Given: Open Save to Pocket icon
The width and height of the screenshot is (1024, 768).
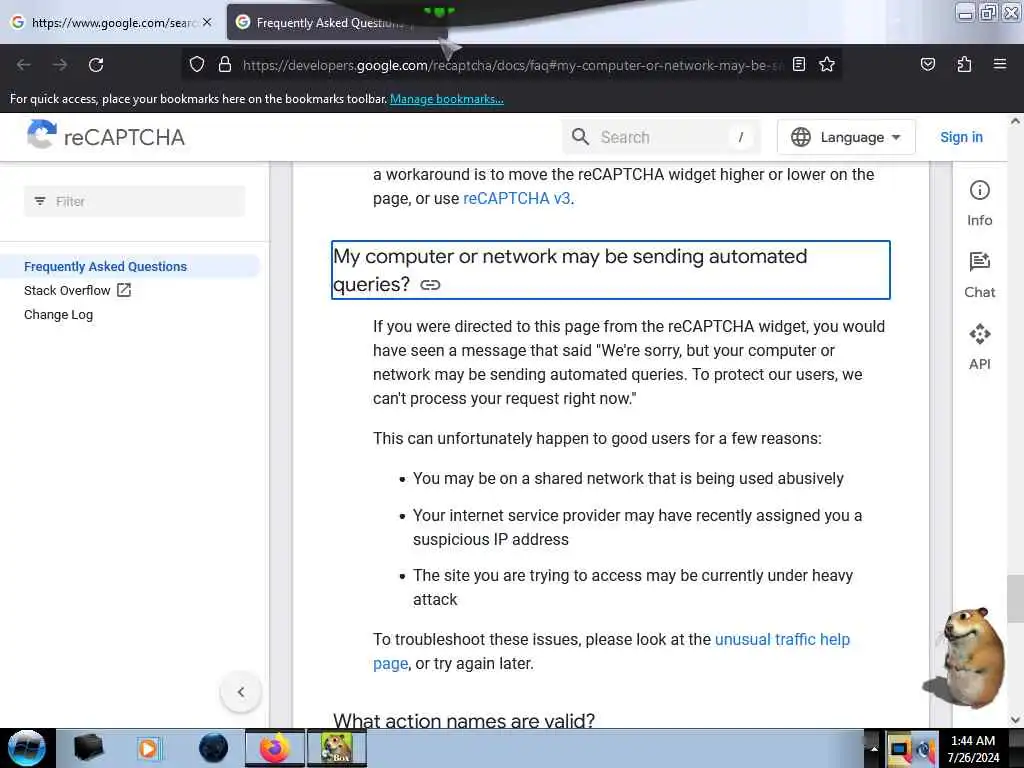Looking at the screenshot, I should tap(927, 64).
